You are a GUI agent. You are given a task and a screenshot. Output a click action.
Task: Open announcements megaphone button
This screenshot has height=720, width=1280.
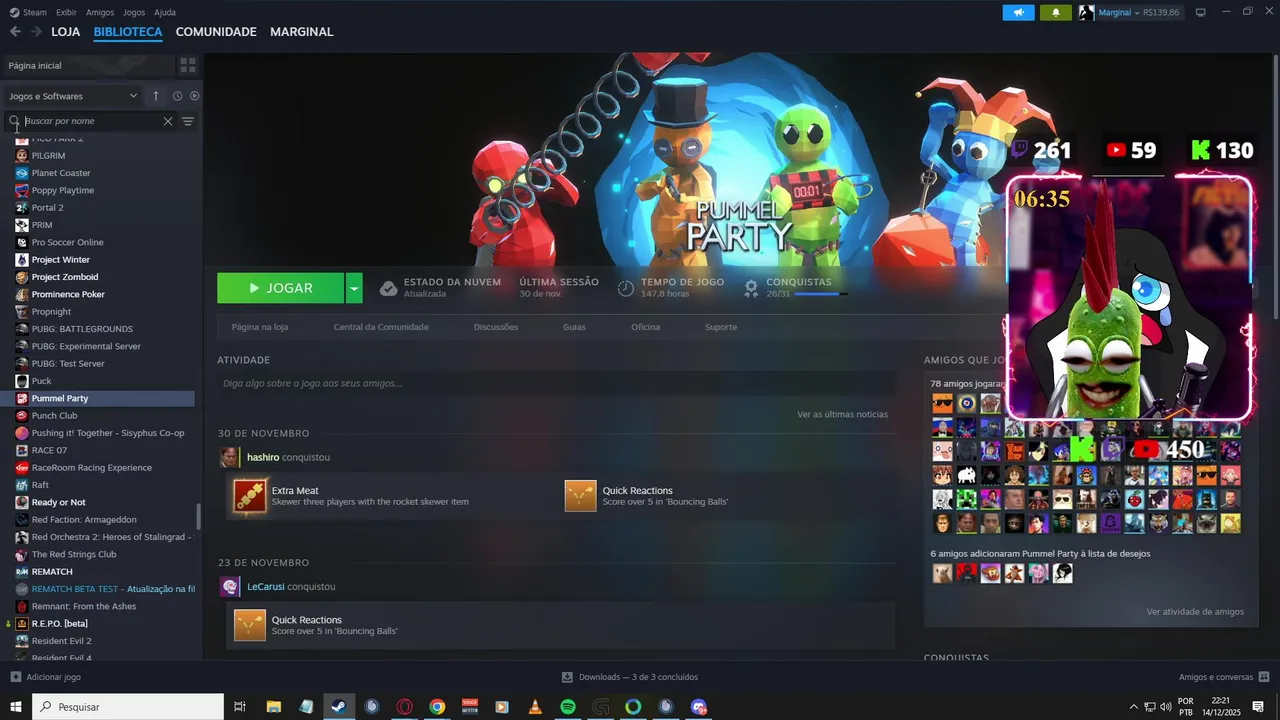[x=1018, y=13]
